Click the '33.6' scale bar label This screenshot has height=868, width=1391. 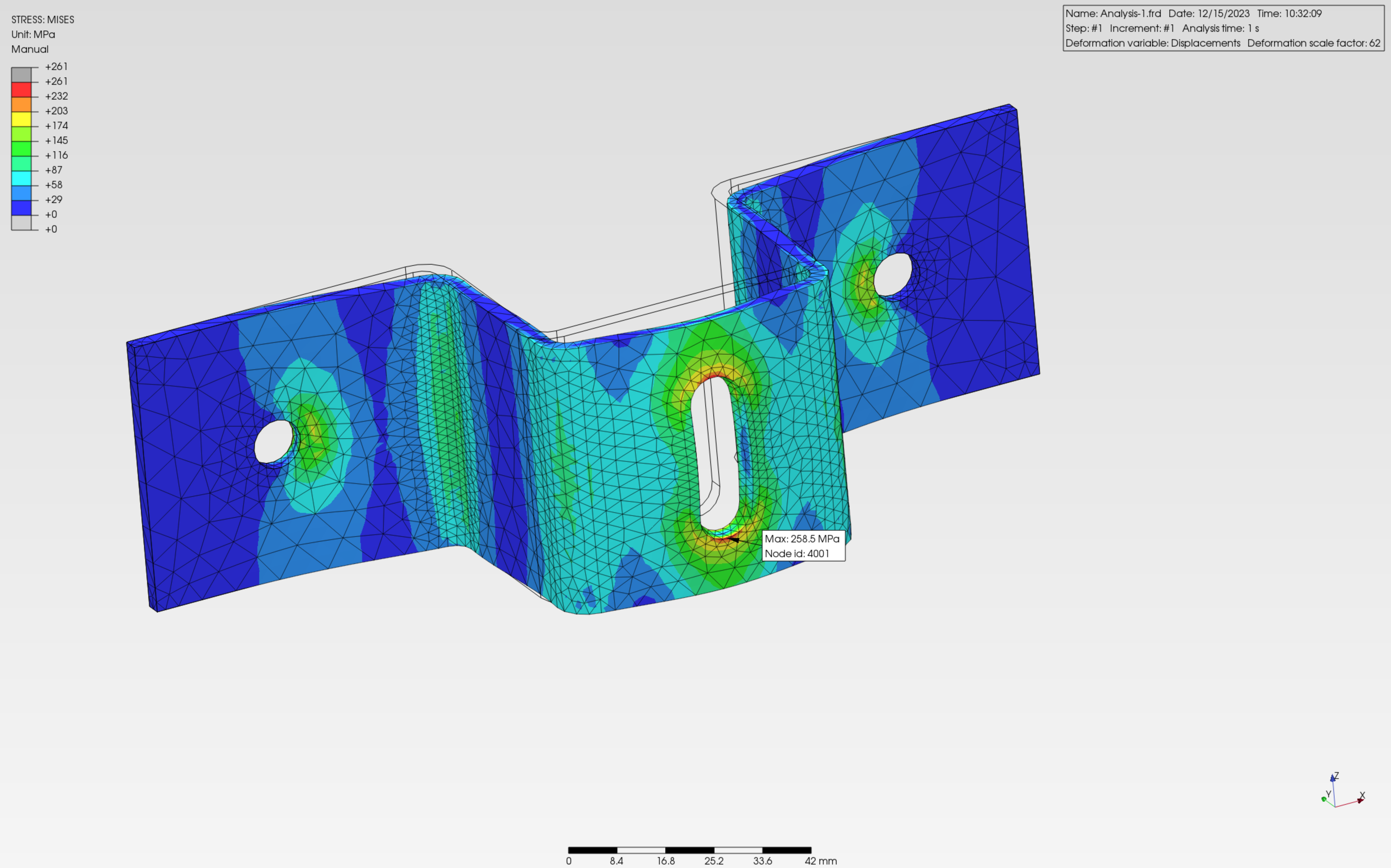(763, 861)
